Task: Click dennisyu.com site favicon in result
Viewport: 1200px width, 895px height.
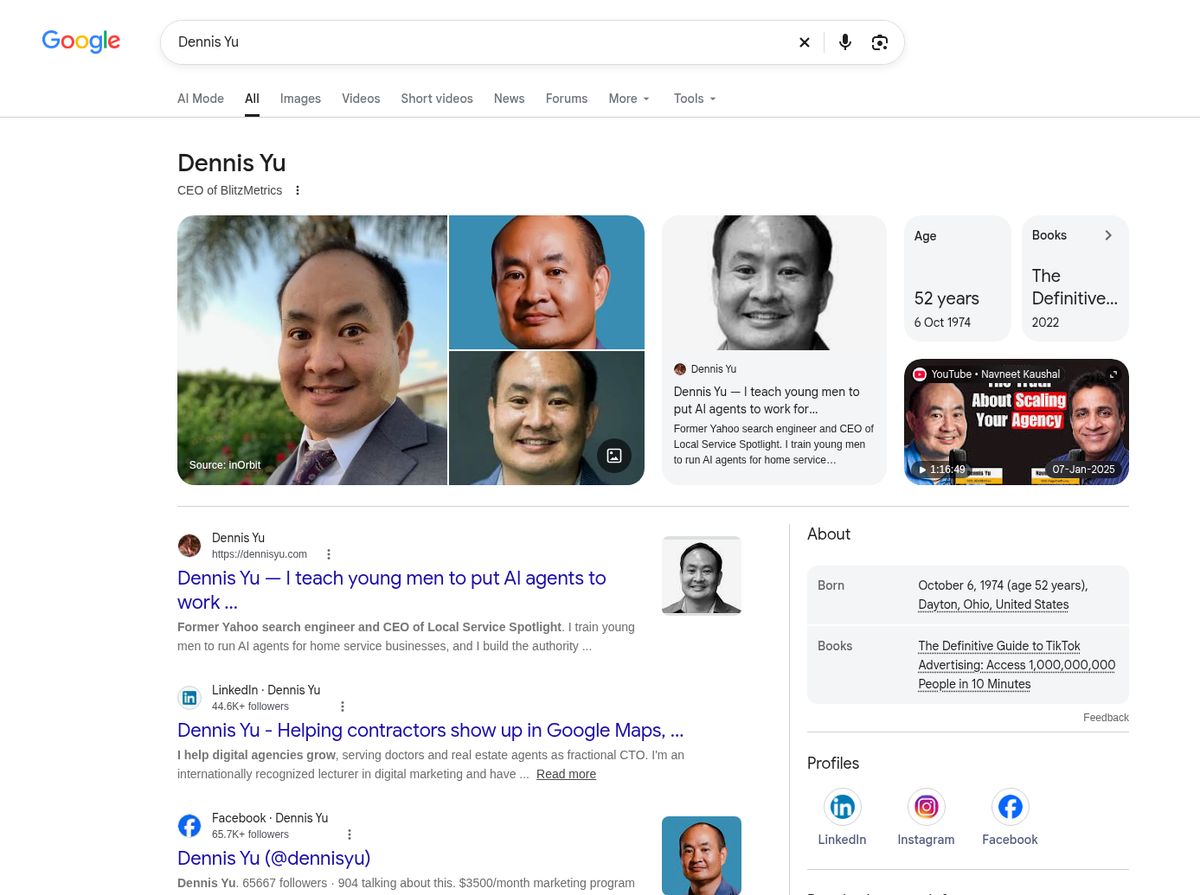Action: pos(189,546)
